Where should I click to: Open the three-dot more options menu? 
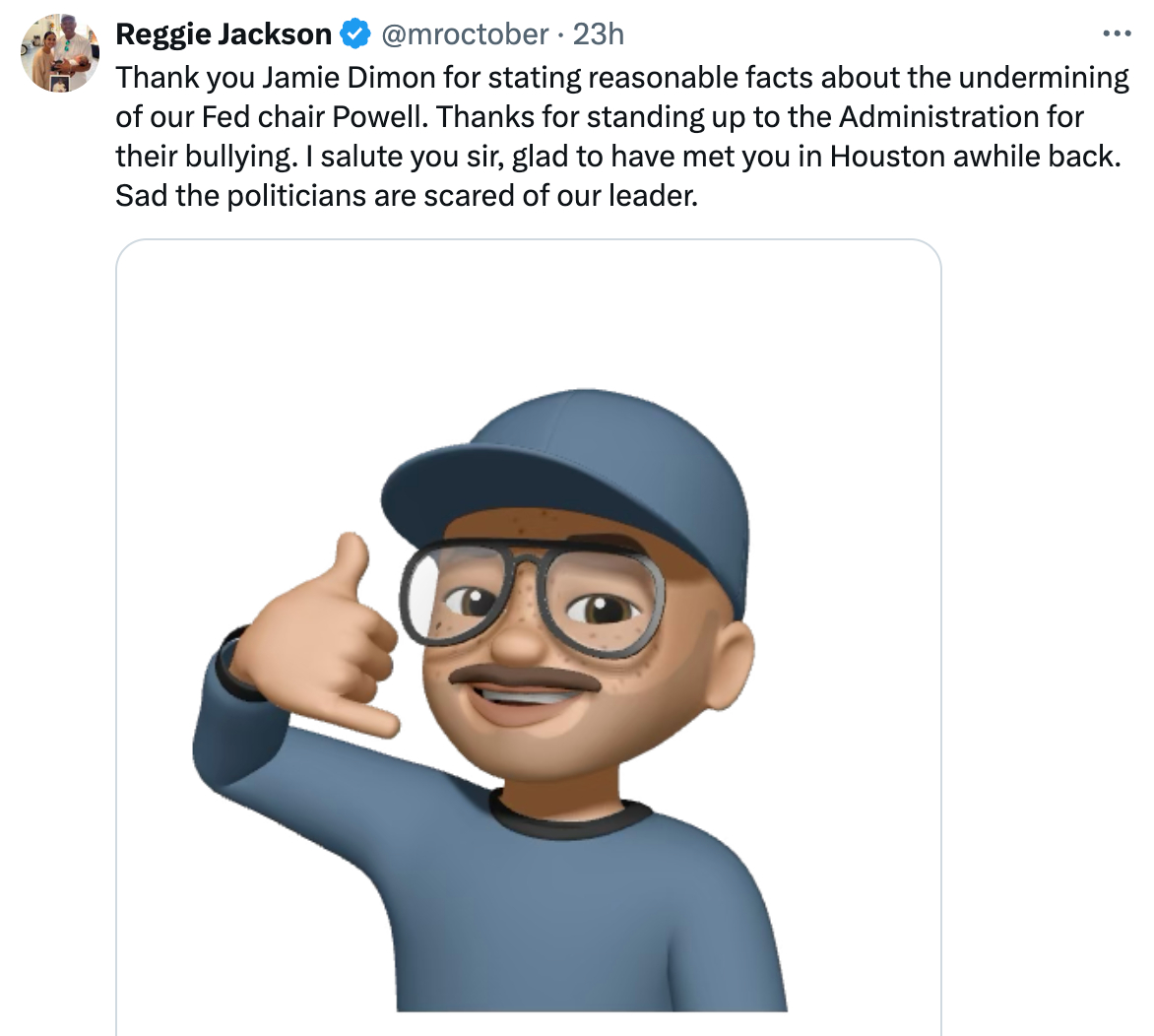click(x=1117, y=34)
